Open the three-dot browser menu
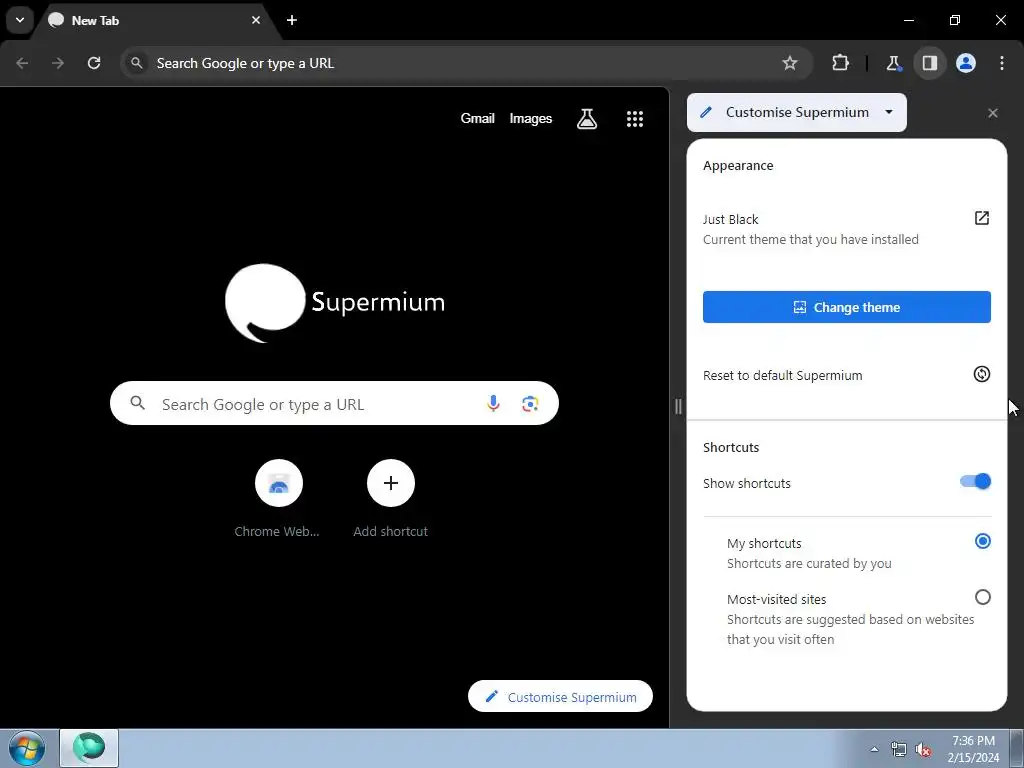The image size is (1024, 768). coord(1002,63)
